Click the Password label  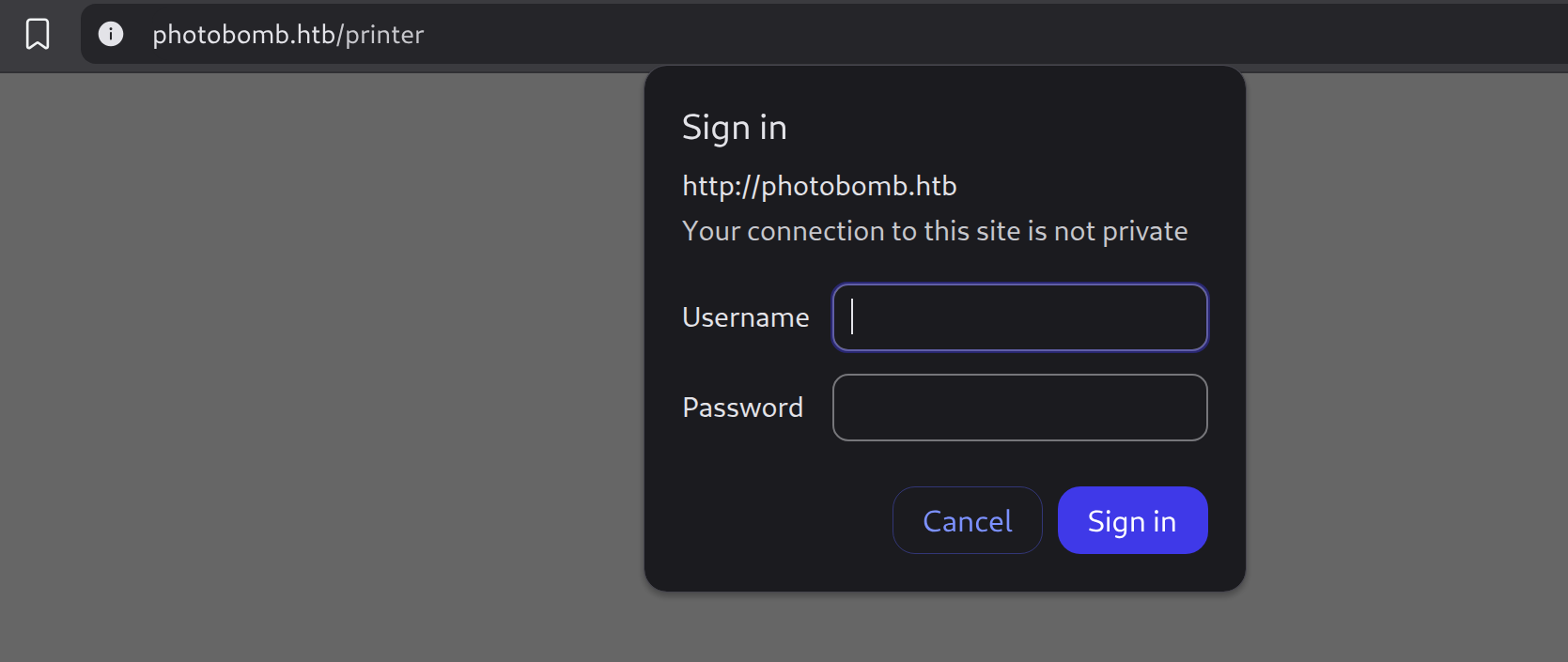[742, 408]
